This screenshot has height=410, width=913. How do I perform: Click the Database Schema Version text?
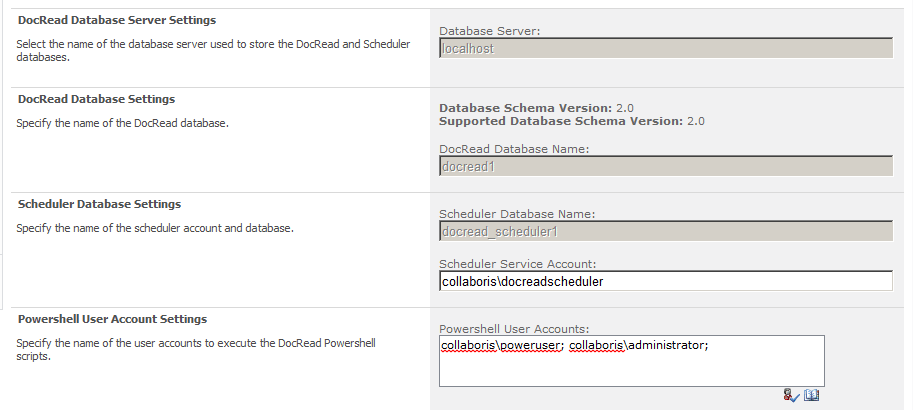[x=537, y=108]
